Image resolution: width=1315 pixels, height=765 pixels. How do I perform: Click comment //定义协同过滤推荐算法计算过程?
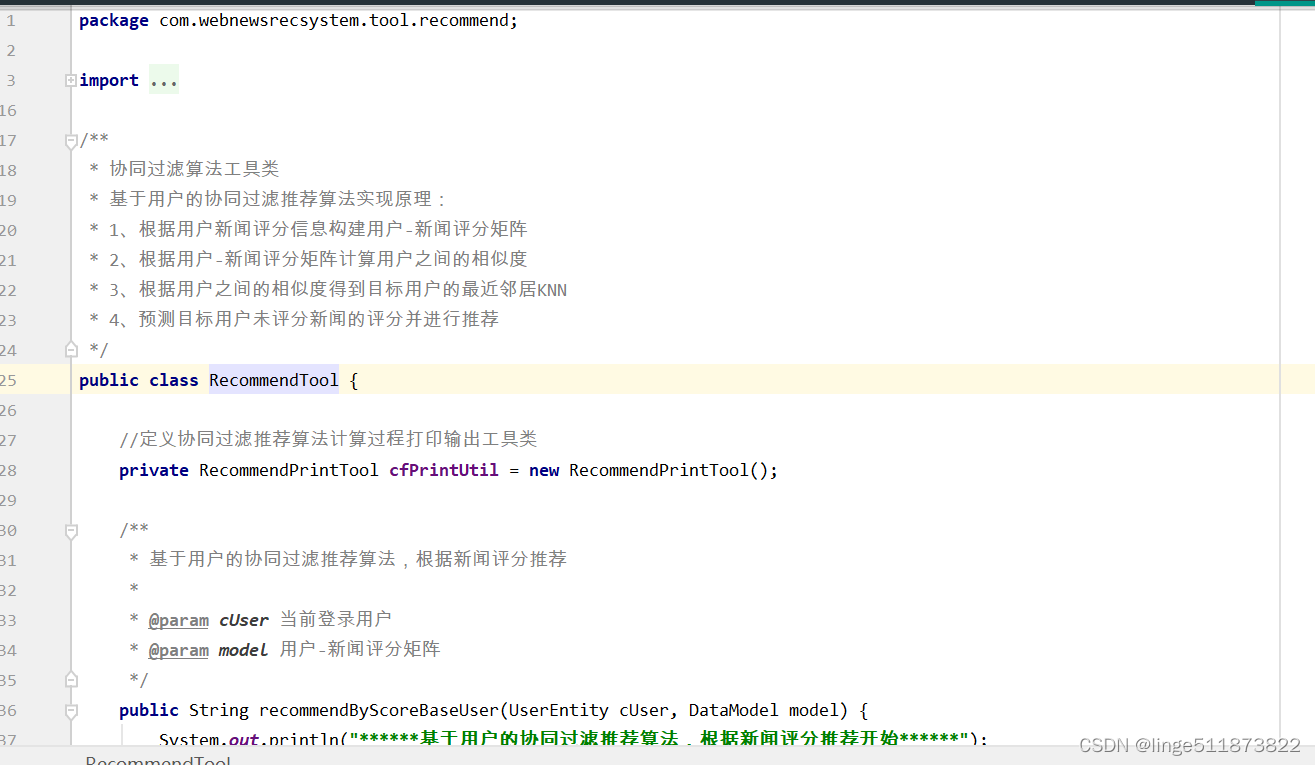pos(328,439)
